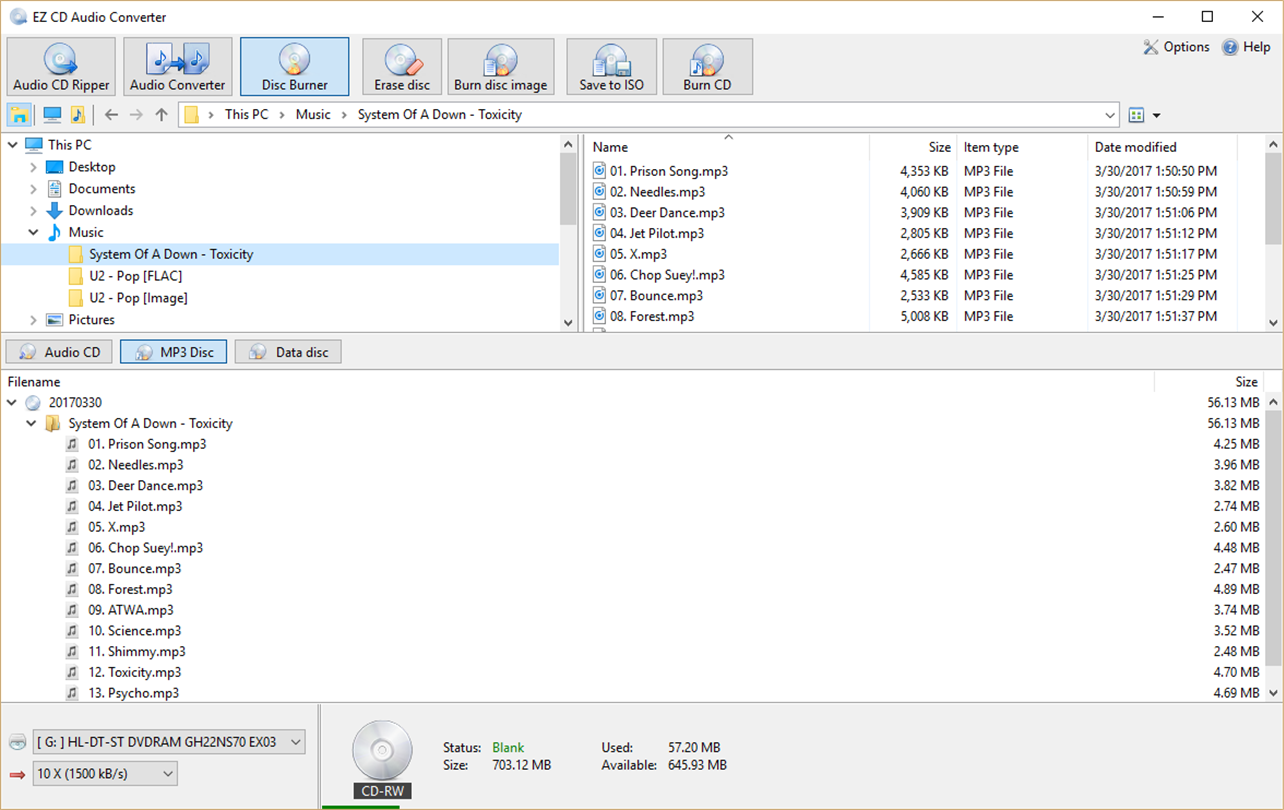The image size is (1284, 810).
Task: Sort the file list by the Size column
Action: (913, 147)
